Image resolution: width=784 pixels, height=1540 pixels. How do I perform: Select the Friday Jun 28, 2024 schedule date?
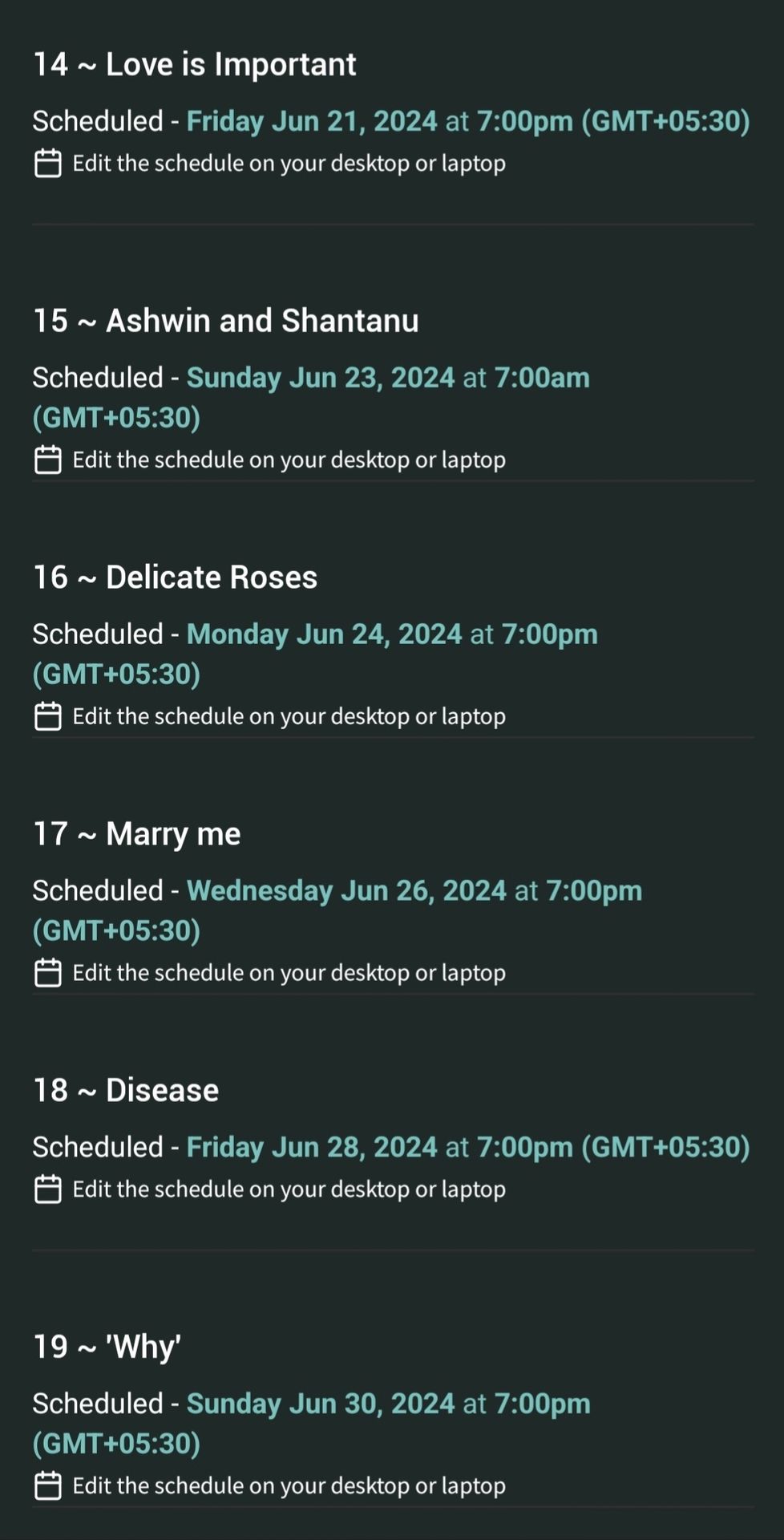pos(312,1147)
